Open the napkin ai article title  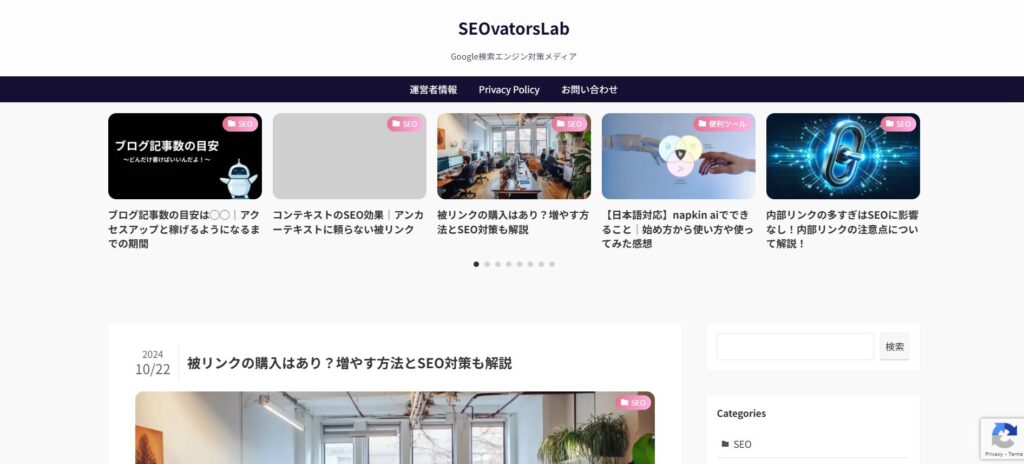coord(678,229)
